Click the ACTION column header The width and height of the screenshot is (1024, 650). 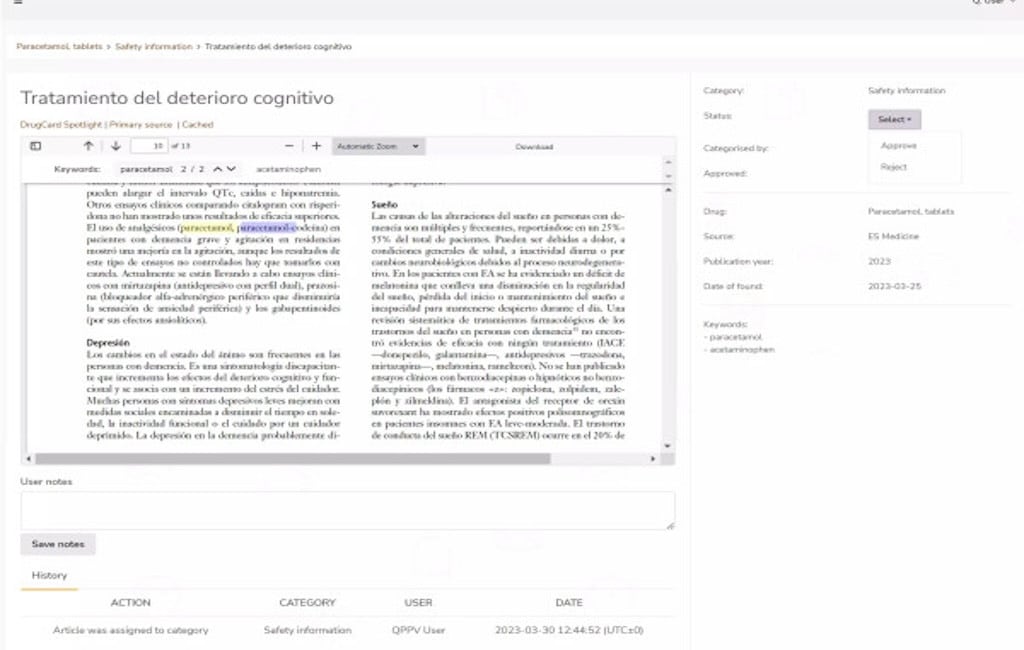pyautogui.click(x=131, y=602)
